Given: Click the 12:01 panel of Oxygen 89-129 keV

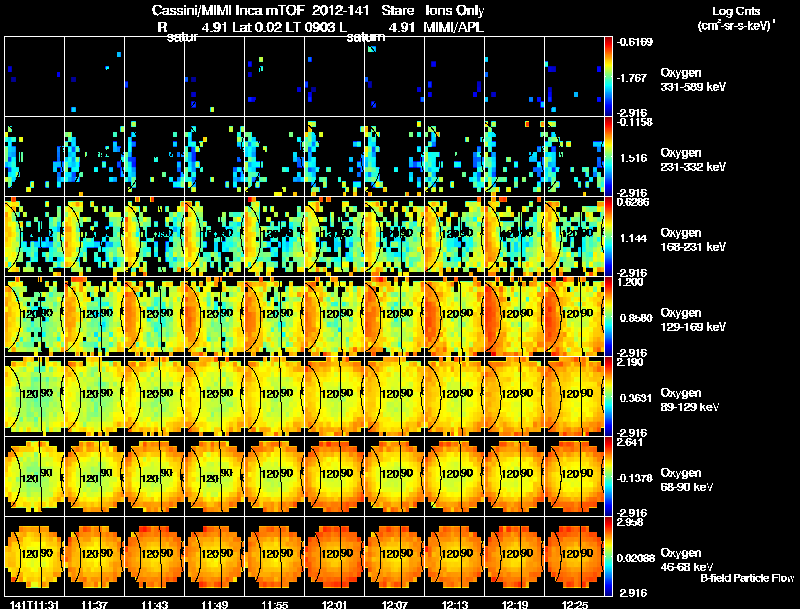Looking at the screenshot, I should (335, 396).
